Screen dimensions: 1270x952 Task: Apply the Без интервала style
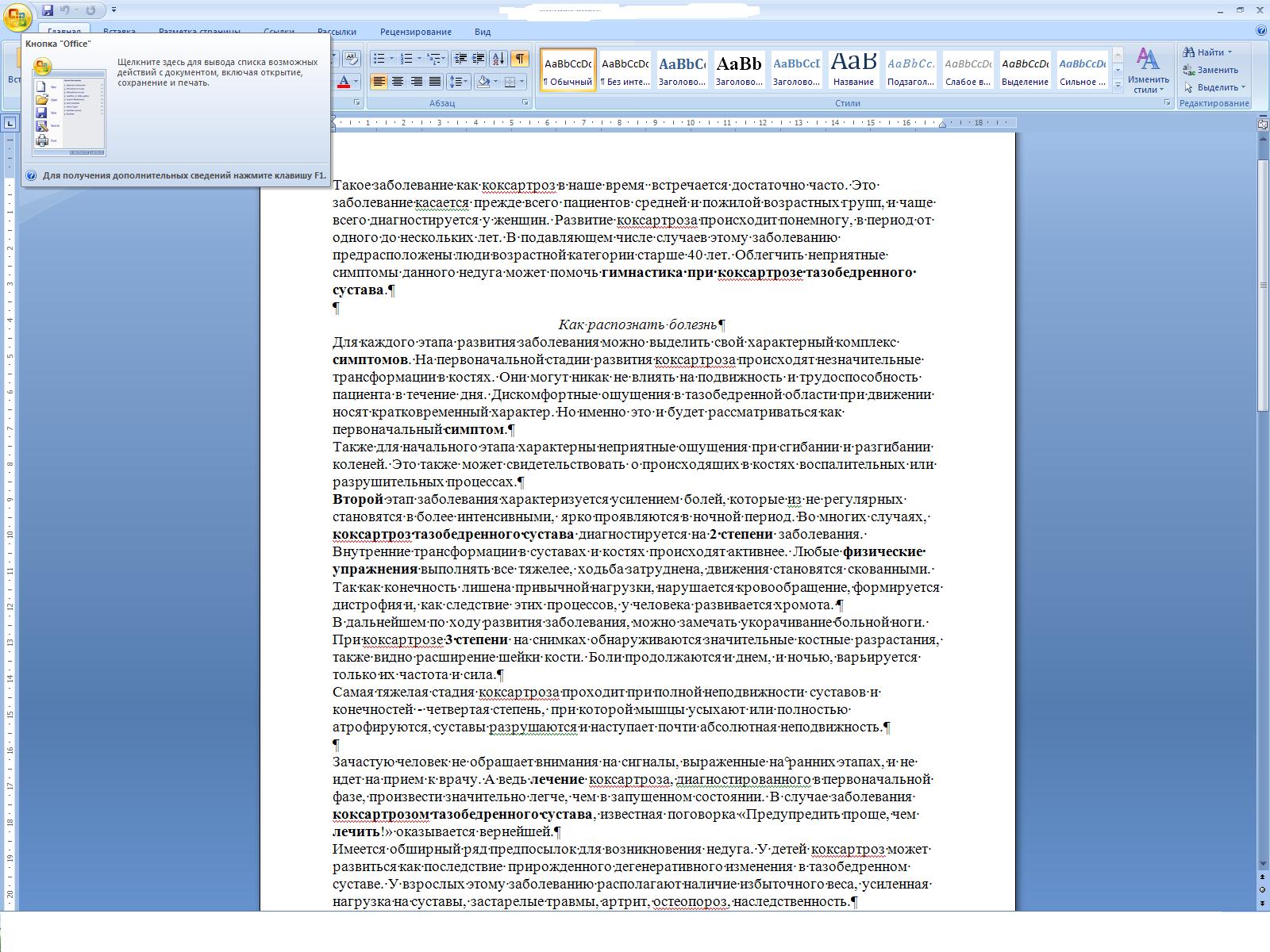625,69
